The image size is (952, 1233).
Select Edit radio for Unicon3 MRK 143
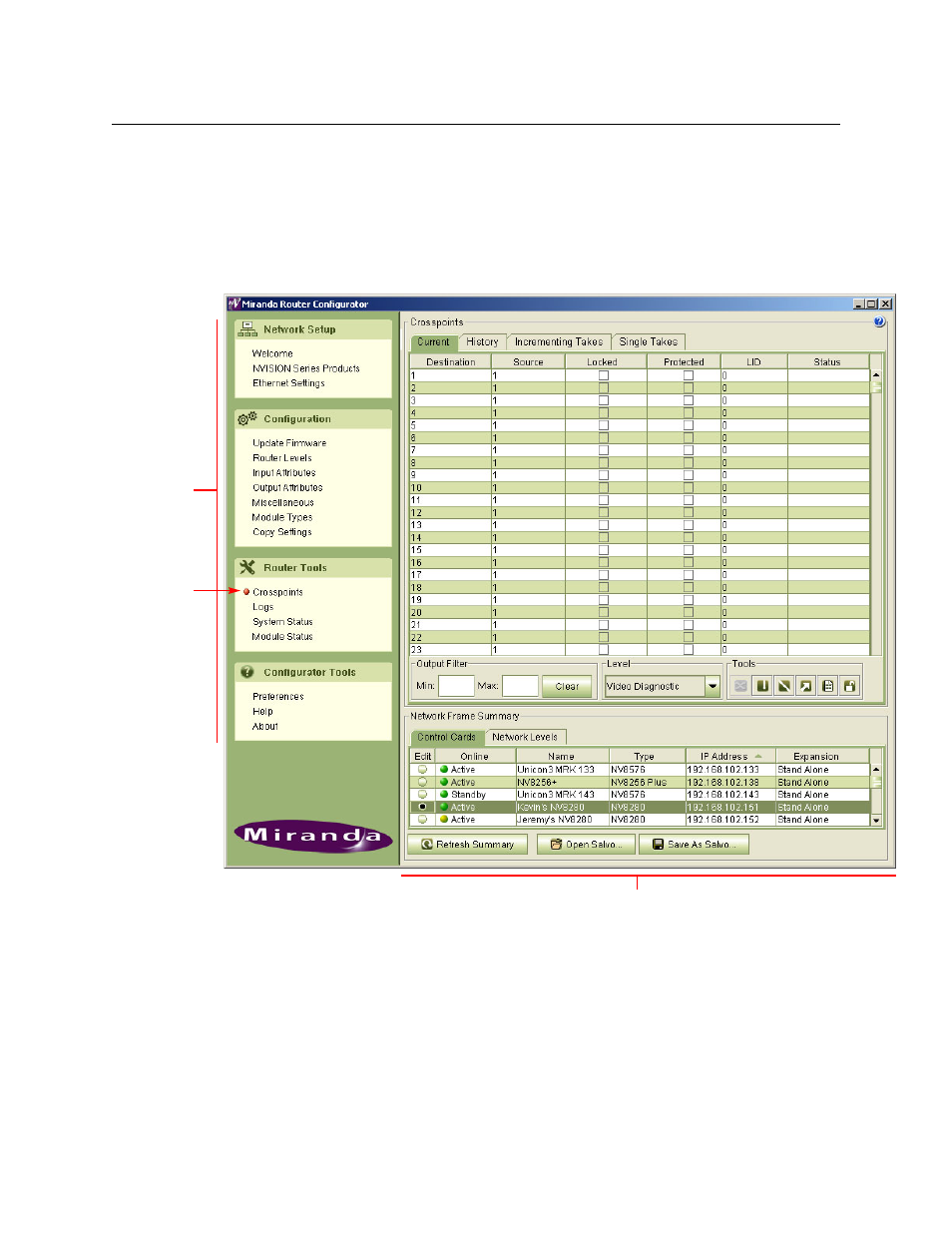(x=422, y=794)
